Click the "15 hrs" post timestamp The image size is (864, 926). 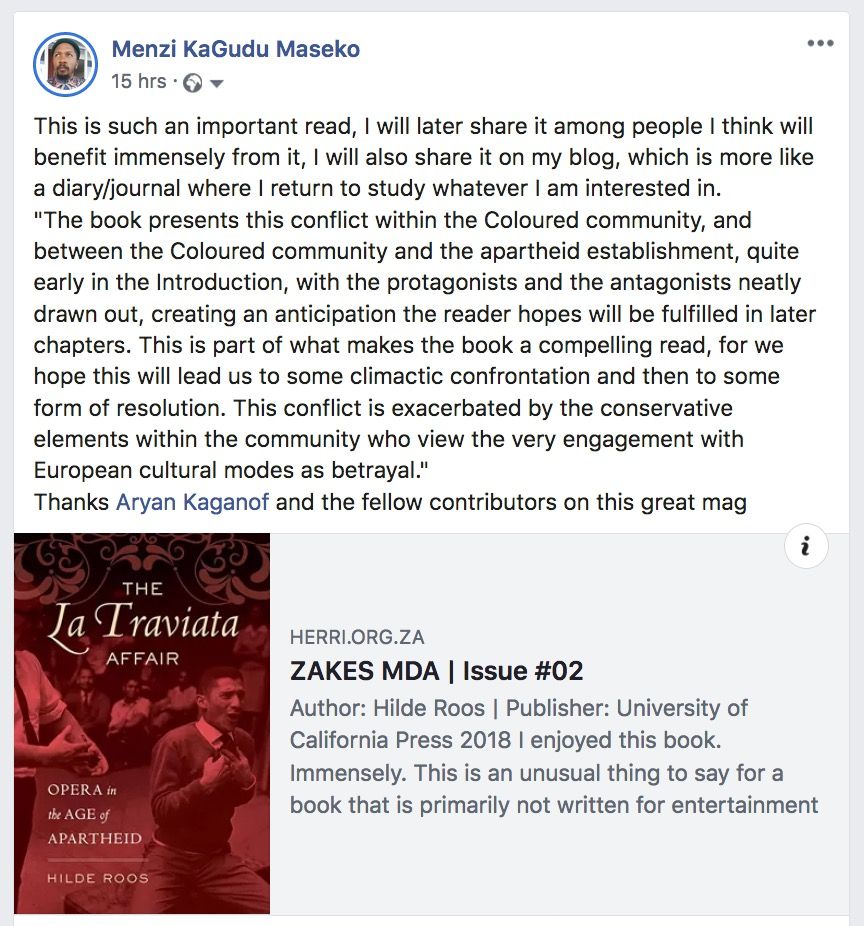click(139, 81)
